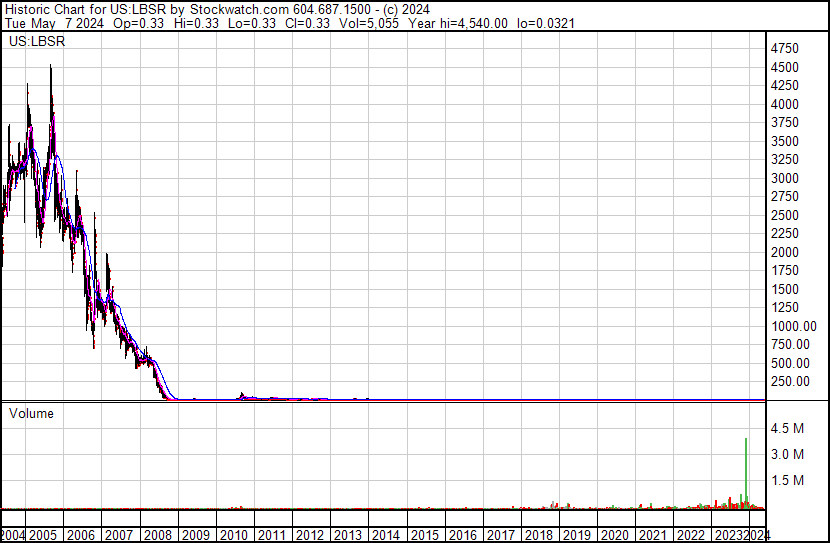This screenshot has width=830, height=543.
Task: Click the lo=0.0321 header value
Action: coord(545,23)
